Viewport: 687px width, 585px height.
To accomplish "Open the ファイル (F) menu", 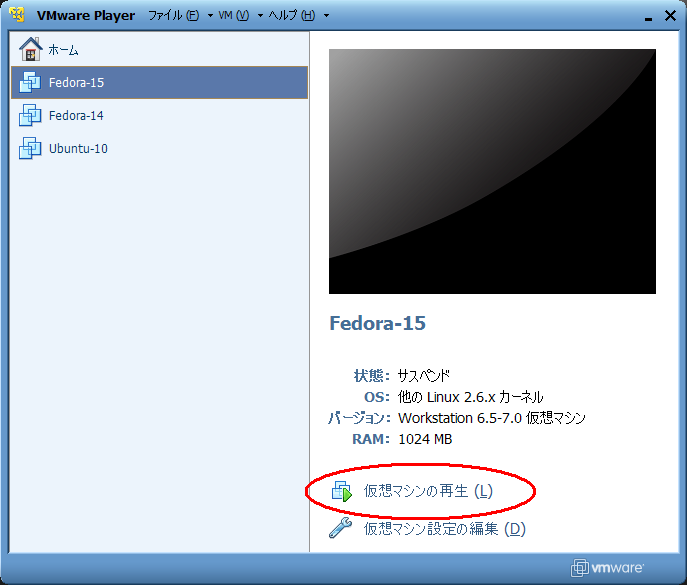I will click(174, 15).
